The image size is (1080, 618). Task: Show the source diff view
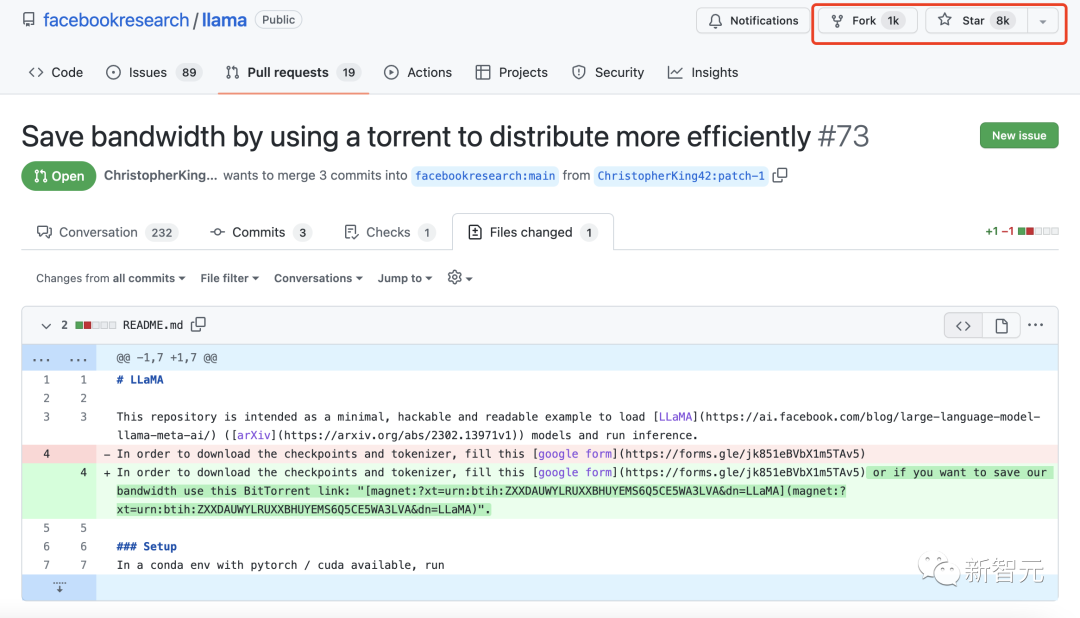tap(963, 325)
